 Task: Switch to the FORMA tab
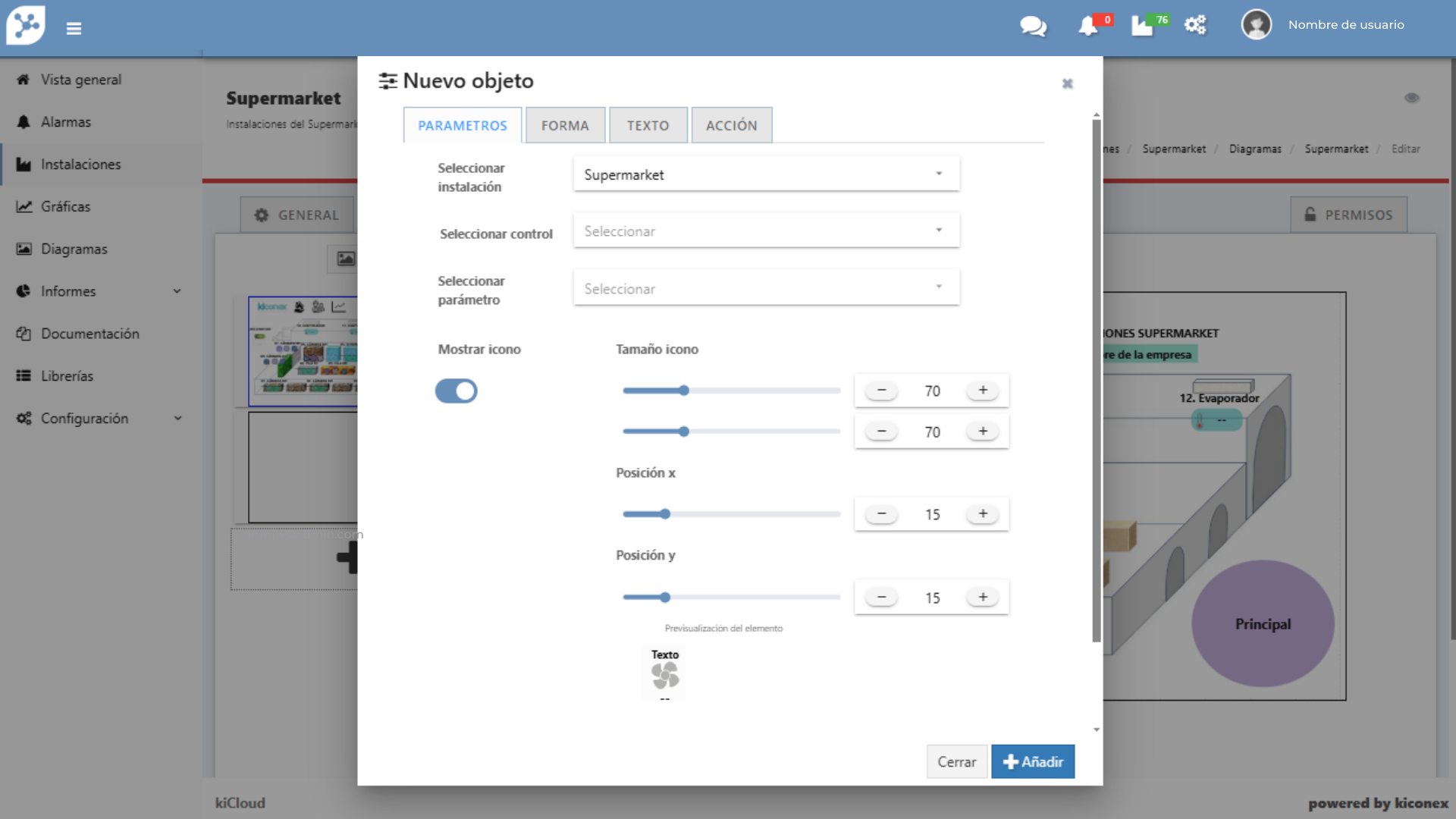(565, 126)
